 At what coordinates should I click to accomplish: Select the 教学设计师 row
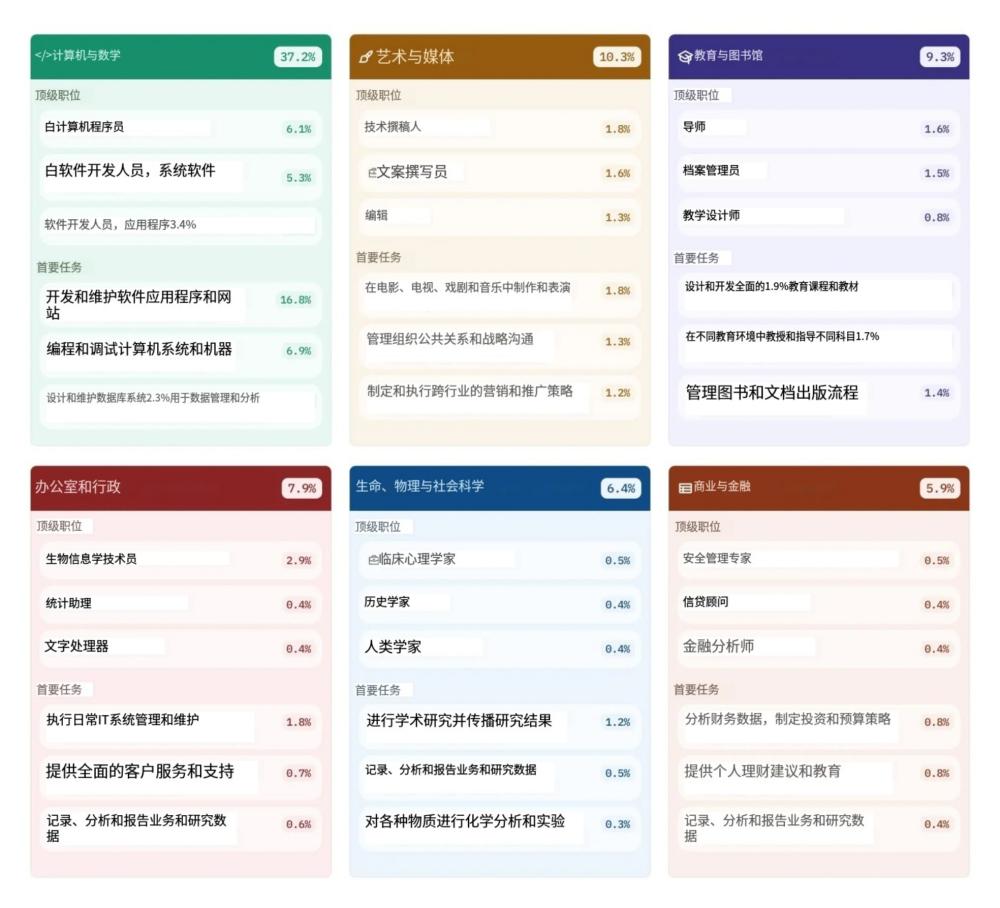818,217
